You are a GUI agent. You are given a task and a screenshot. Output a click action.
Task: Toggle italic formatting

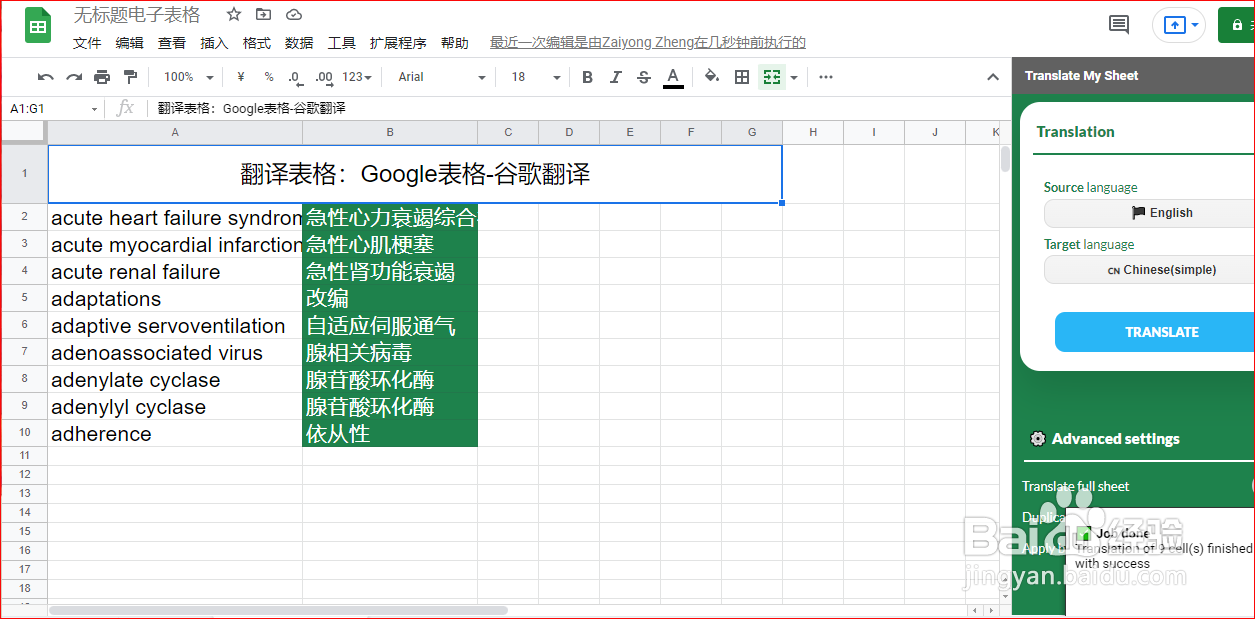click(616, 77)
